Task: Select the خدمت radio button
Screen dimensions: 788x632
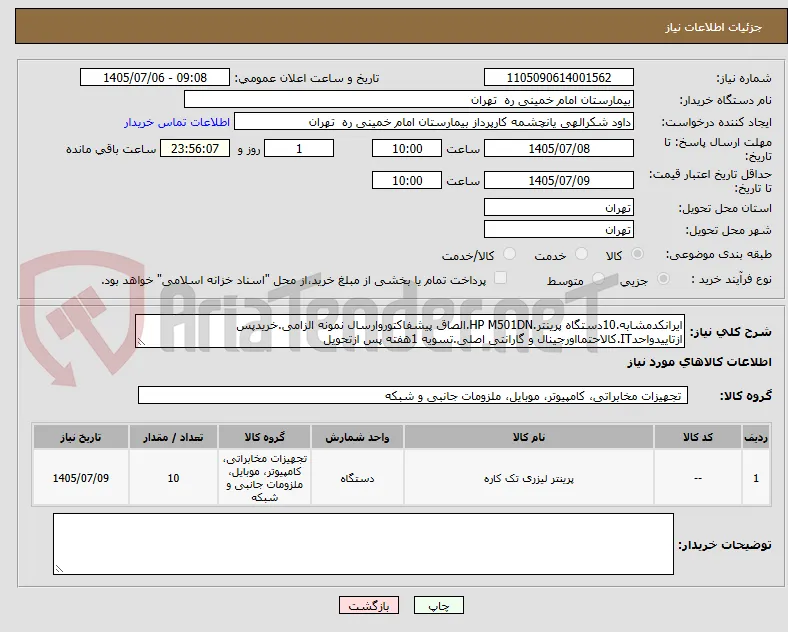Action: (x=581, y=254)
